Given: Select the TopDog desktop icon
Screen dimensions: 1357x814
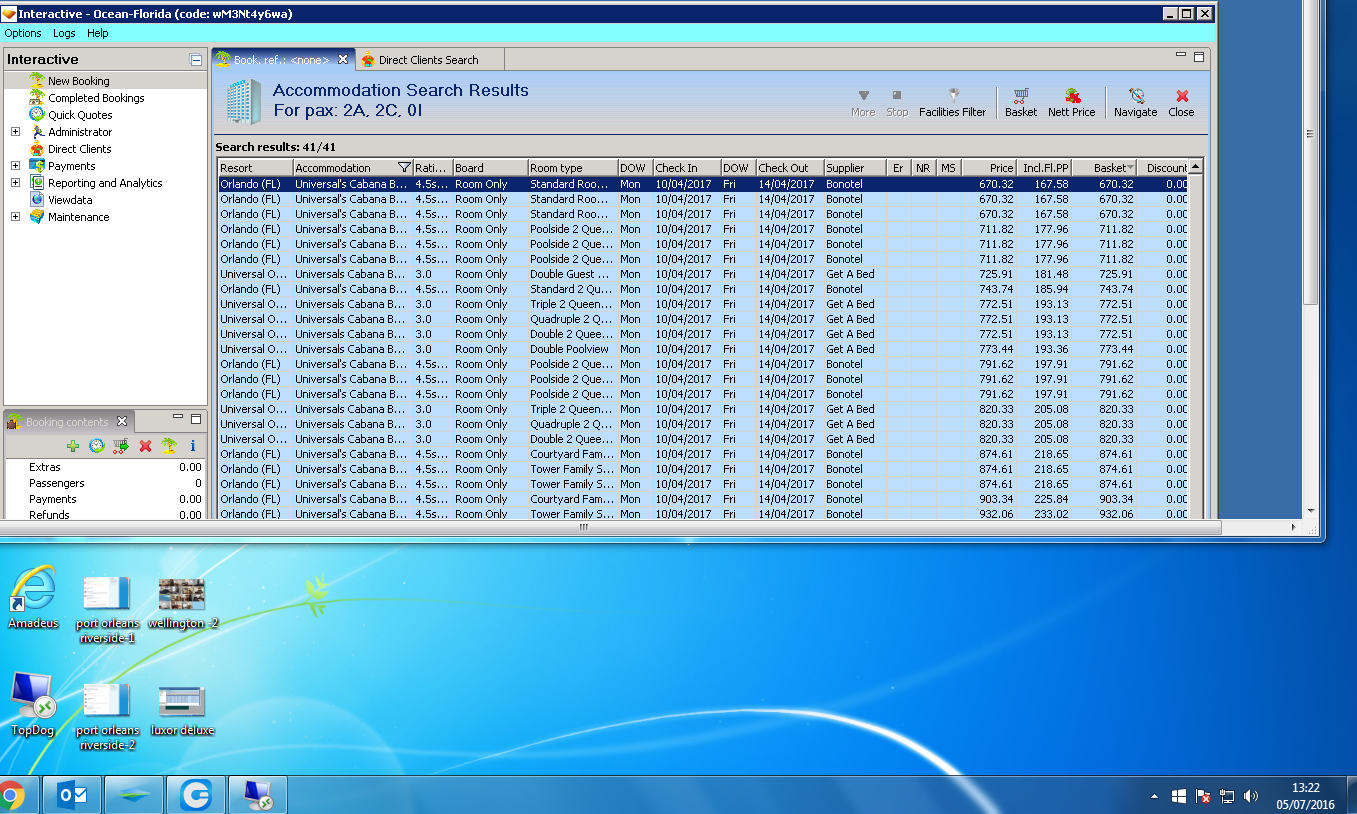Looking at the screenshot, I should click(x=32, y=704).
